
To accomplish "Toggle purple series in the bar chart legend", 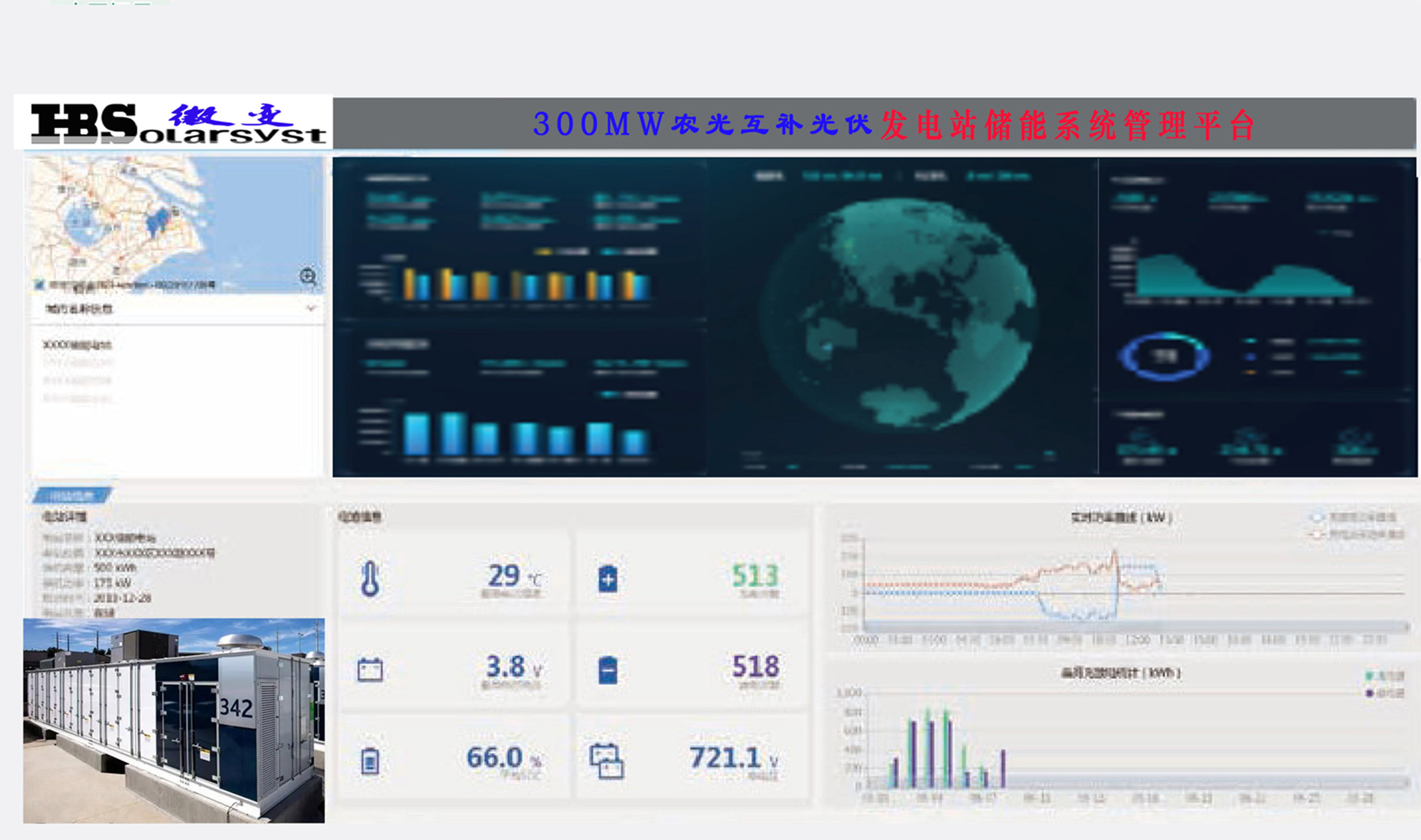I will [1369, 693].
